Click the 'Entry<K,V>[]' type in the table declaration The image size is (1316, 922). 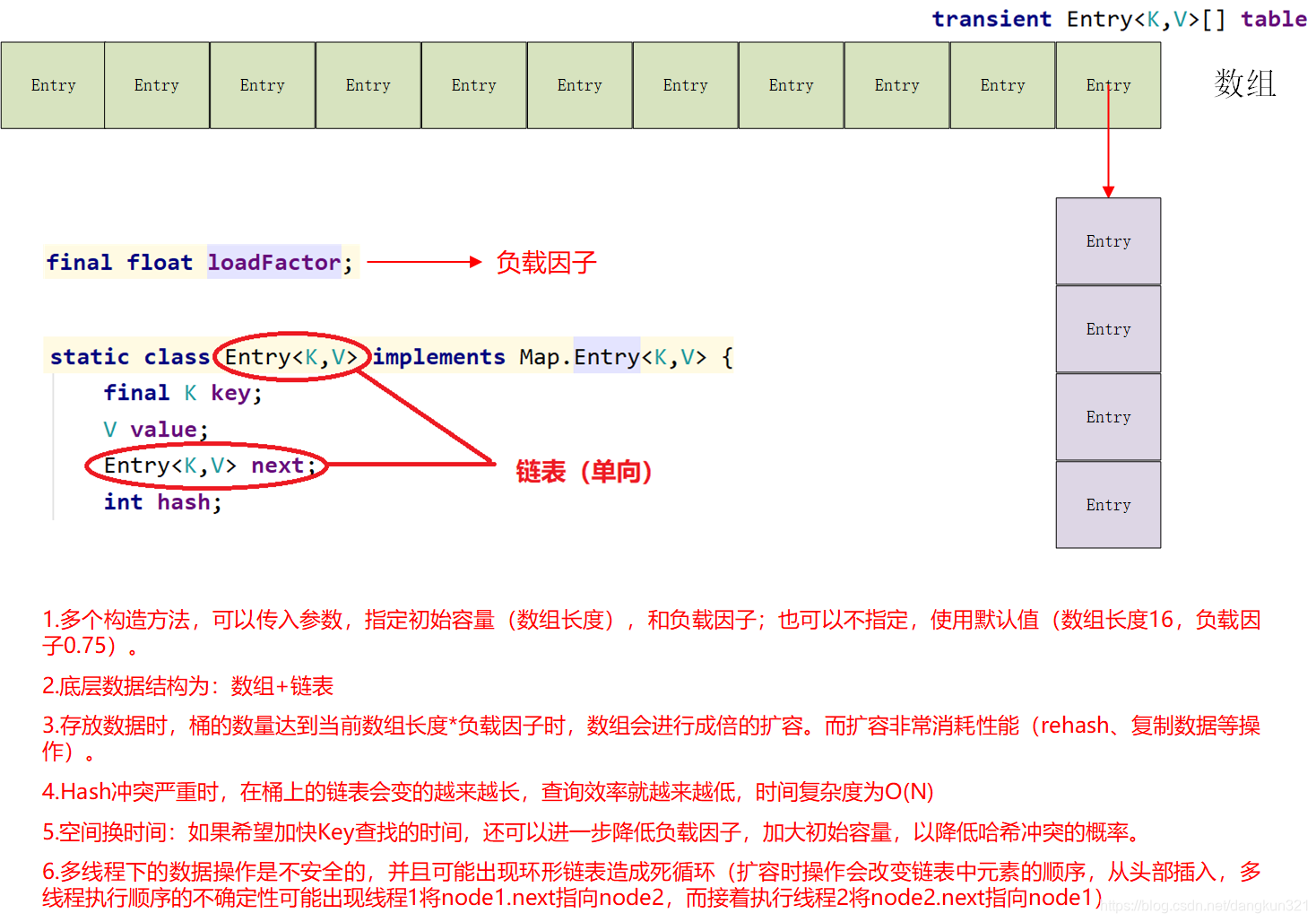[1146, 19]
